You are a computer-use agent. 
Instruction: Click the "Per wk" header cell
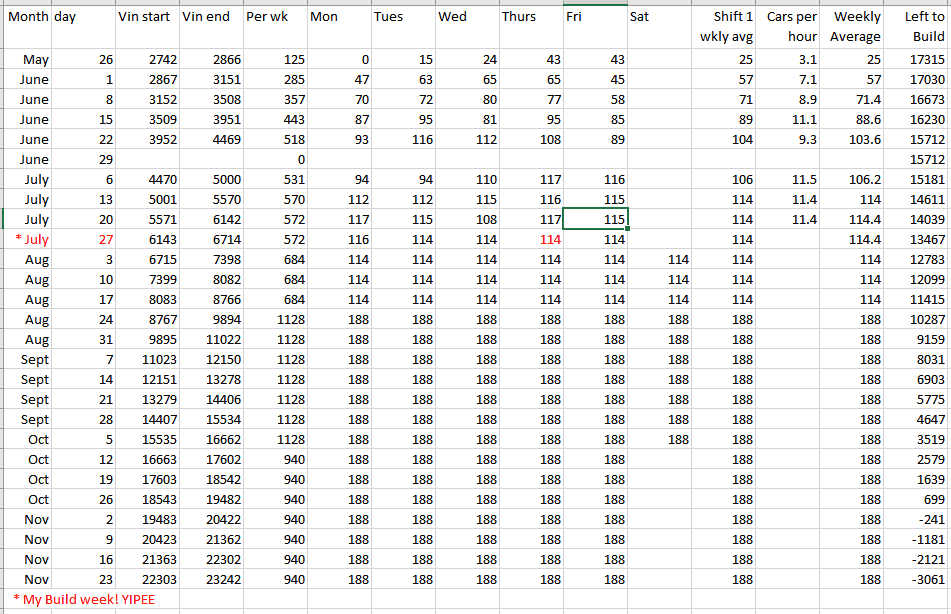[275, 18]
